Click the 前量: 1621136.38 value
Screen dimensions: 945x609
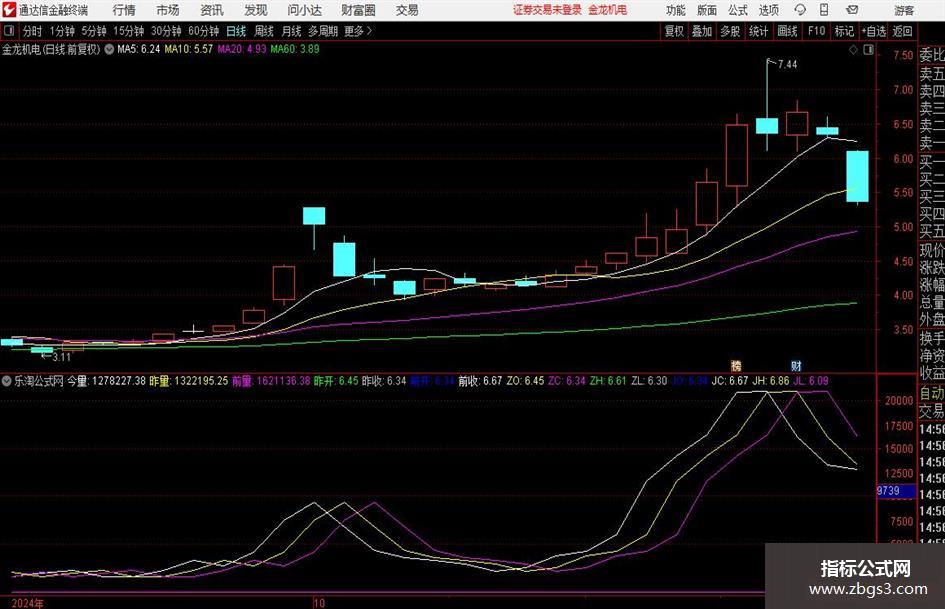271,381
